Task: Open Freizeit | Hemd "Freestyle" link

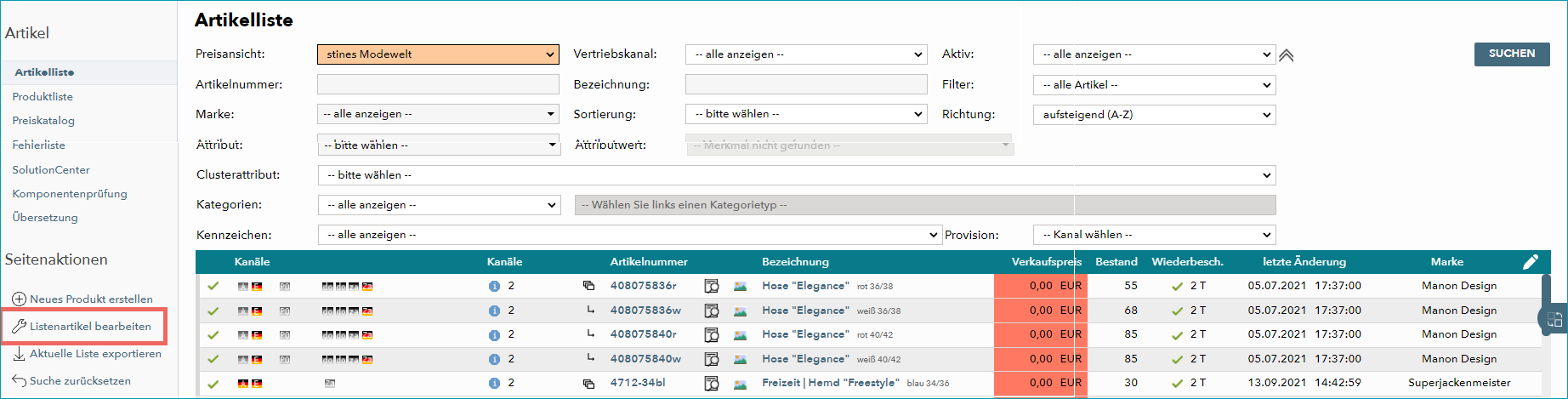Action: click(x=831, y=384)
